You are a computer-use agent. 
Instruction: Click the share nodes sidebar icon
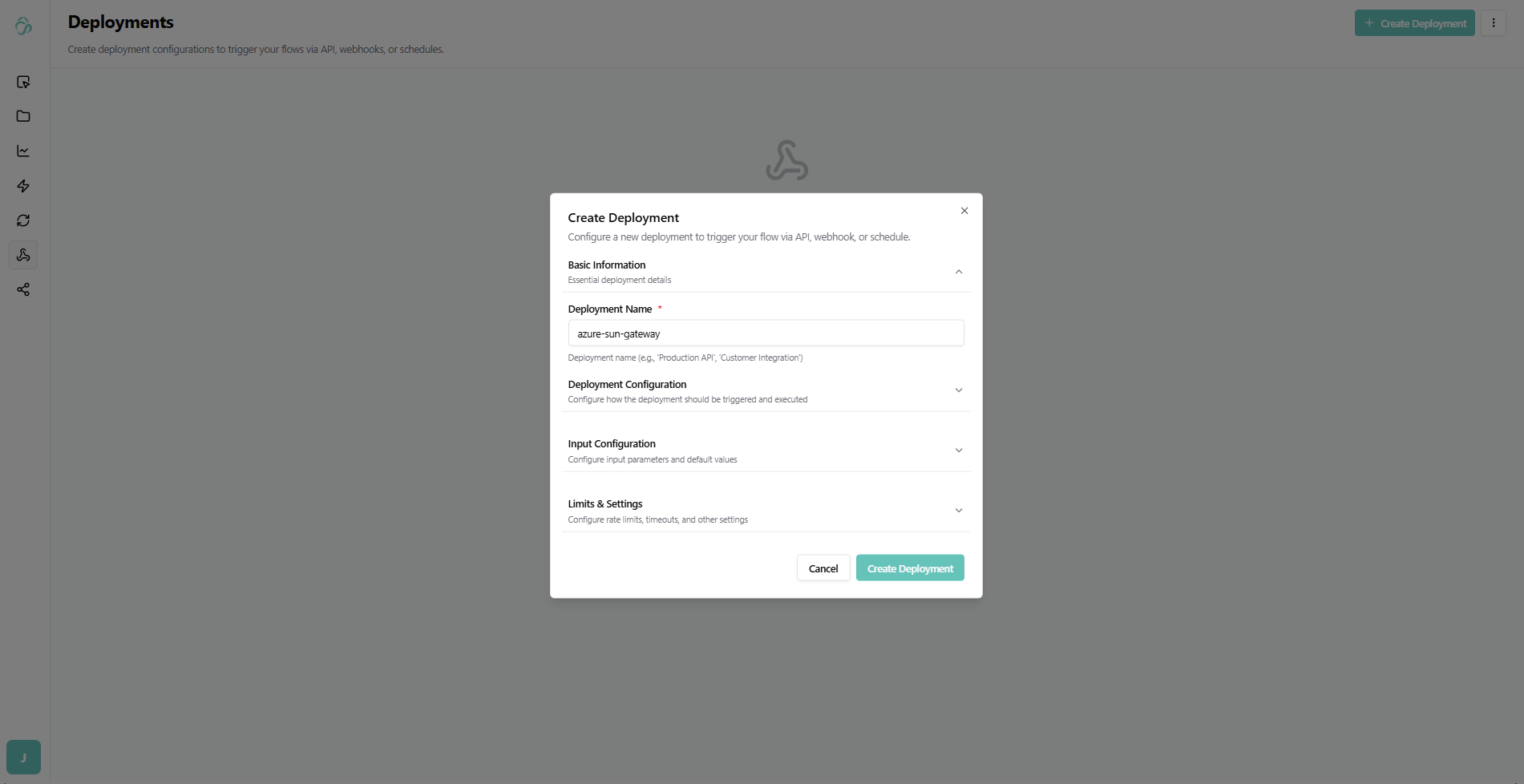point(23,289)
